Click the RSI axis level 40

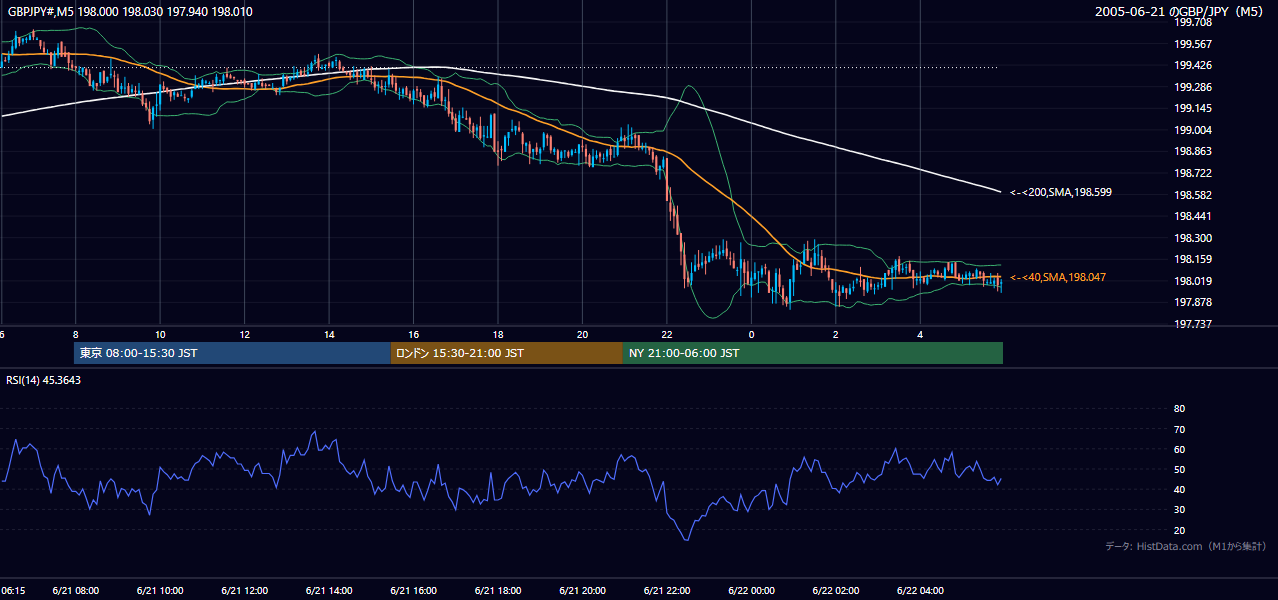point(1179,489)
